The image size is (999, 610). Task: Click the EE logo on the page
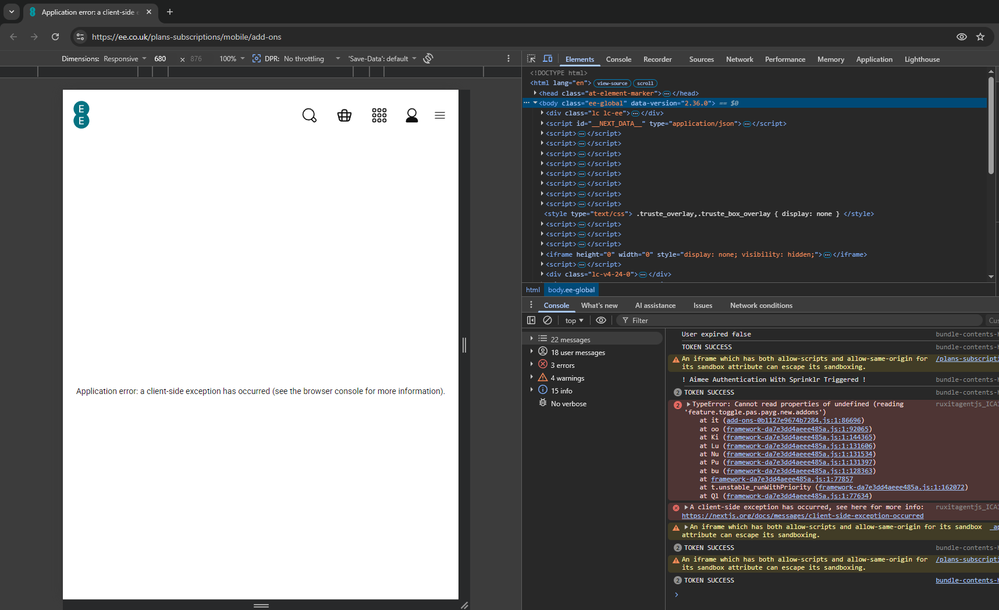82,115
